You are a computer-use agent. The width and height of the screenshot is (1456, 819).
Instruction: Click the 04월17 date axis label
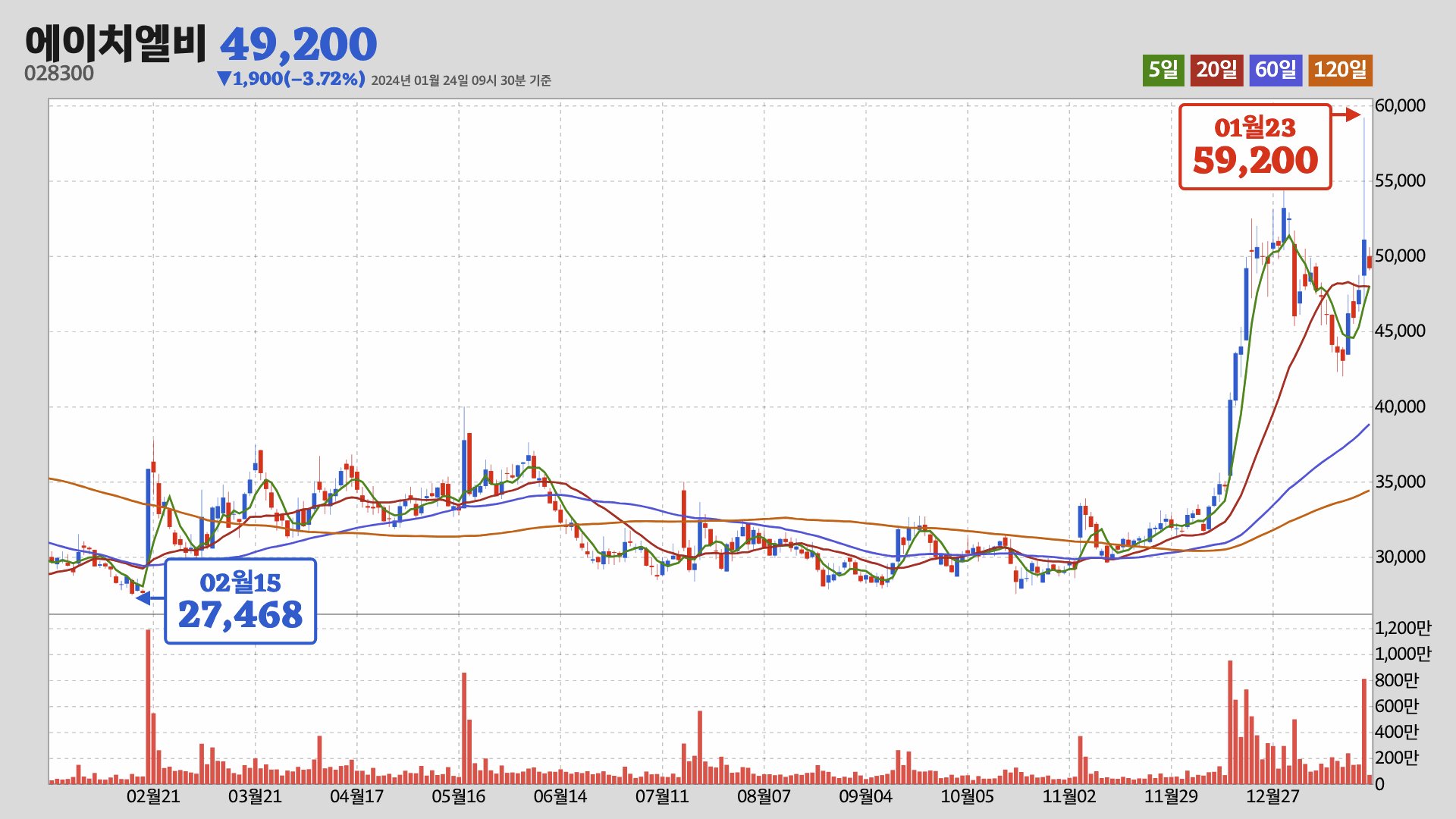tap(356, 796)
